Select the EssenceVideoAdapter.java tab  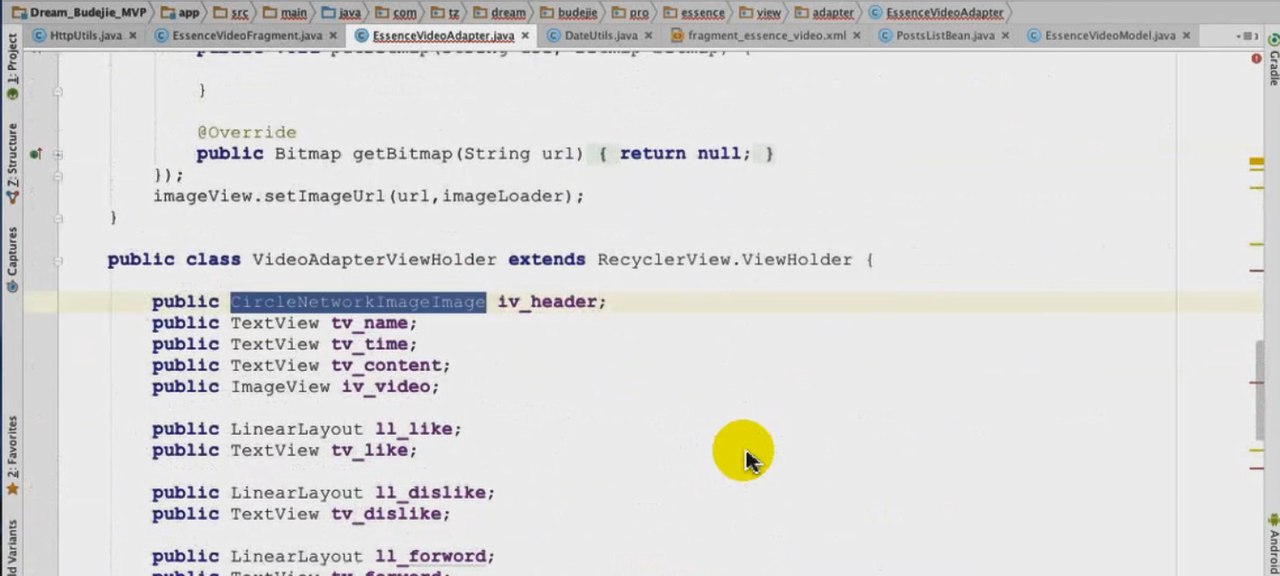(443, 35)
